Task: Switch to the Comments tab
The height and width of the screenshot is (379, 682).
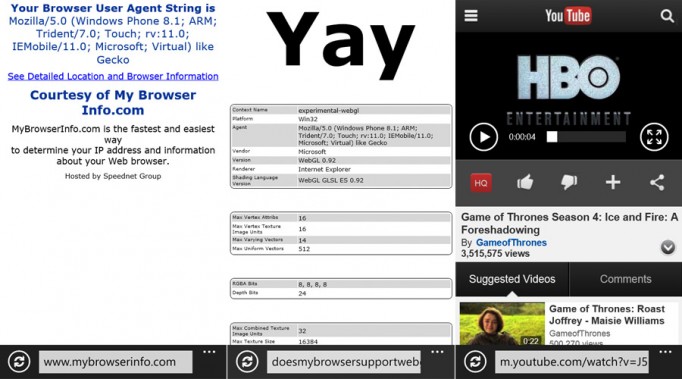Action: point(625,279)
